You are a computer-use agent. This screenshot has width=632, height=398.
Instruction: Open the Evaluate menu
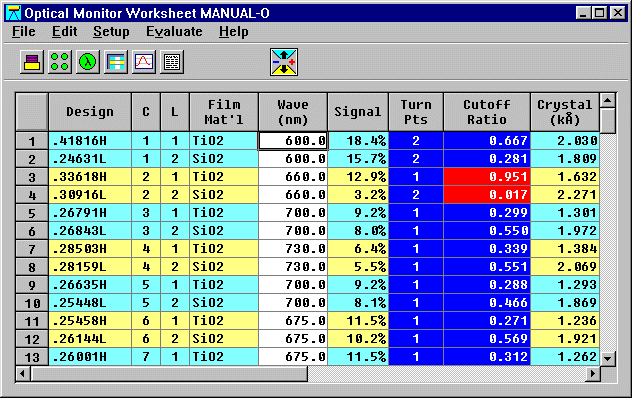pos(174,31)
